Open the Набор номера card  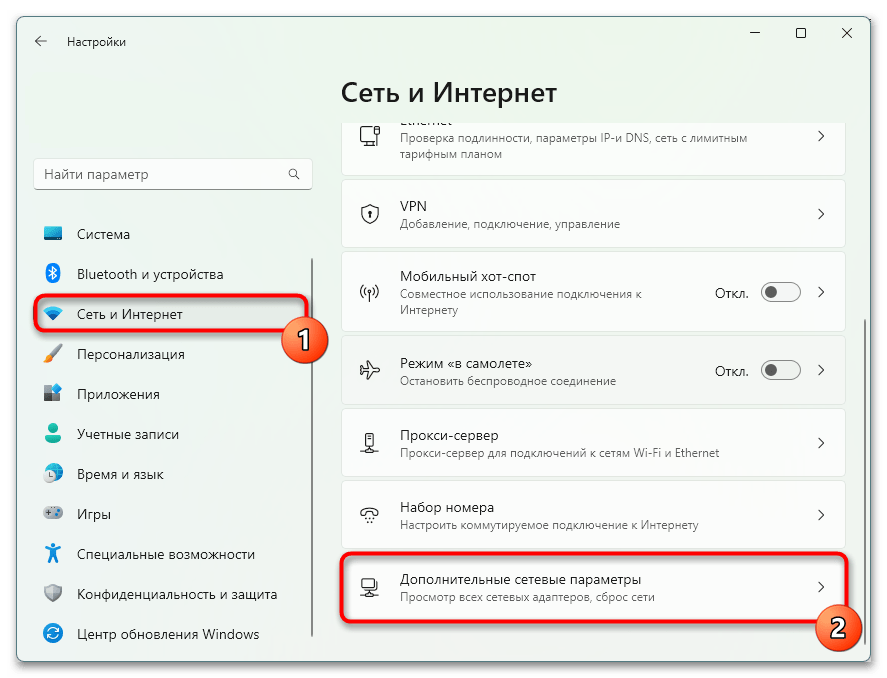[593, 515]
